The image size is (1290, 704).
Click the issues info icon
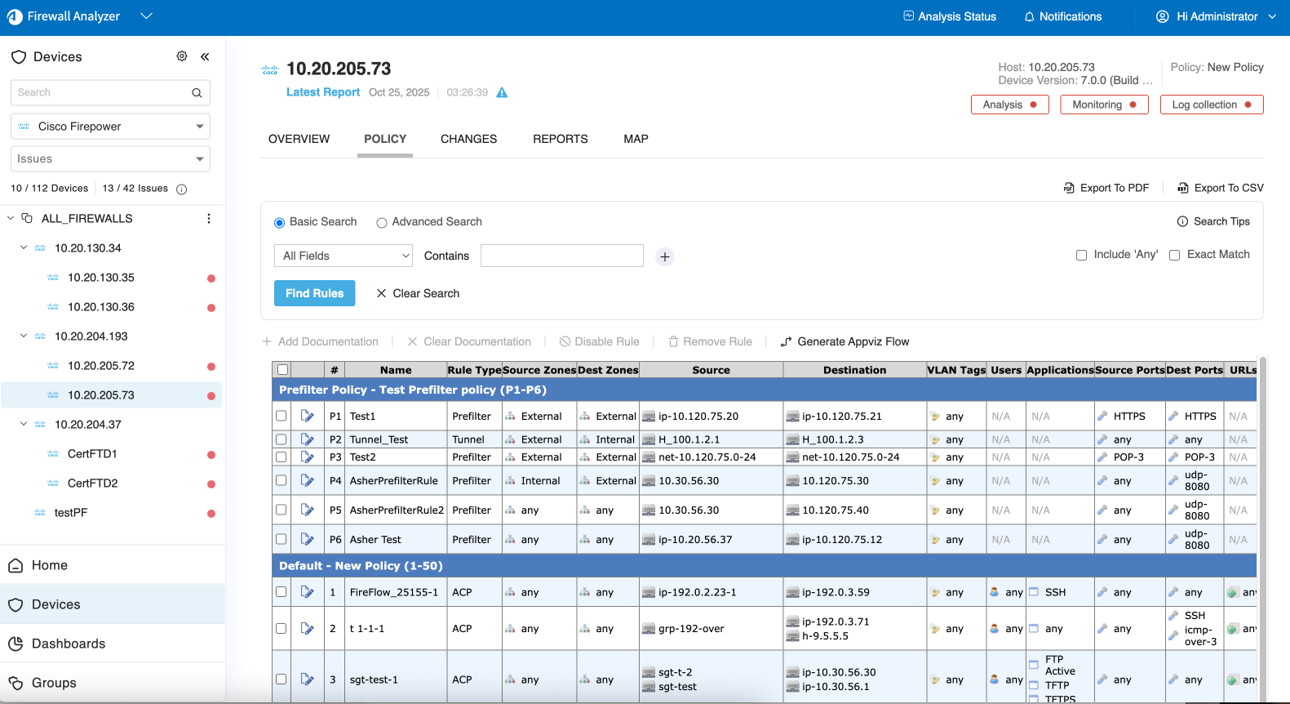pyautogui.click(x=182, y=189)
